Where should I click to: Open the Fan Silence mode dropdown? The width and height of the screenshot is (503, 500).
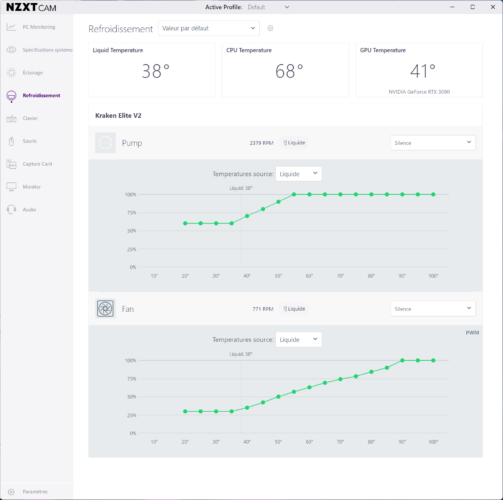[x=433, y=309]
